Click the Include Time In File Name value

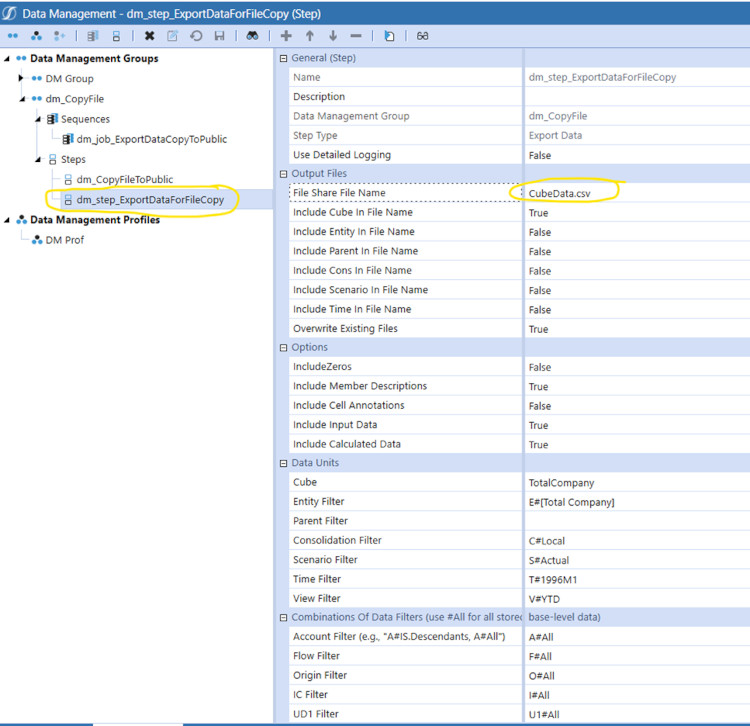coord(540,310)
